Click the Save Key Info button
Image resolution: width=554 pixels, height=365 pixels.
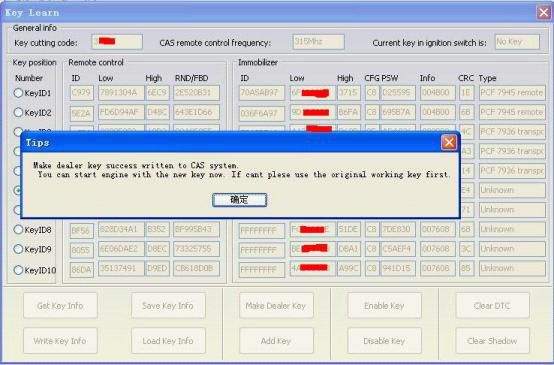168,306
